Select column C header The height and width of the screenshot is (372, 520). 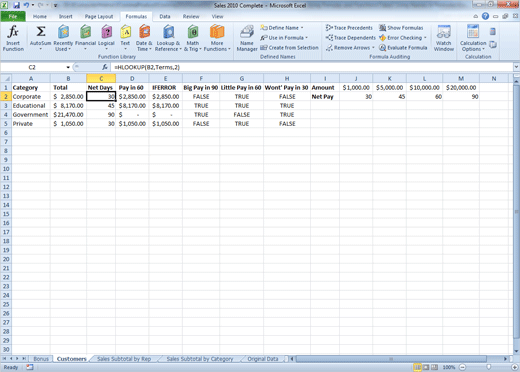(x=101, y=79)
